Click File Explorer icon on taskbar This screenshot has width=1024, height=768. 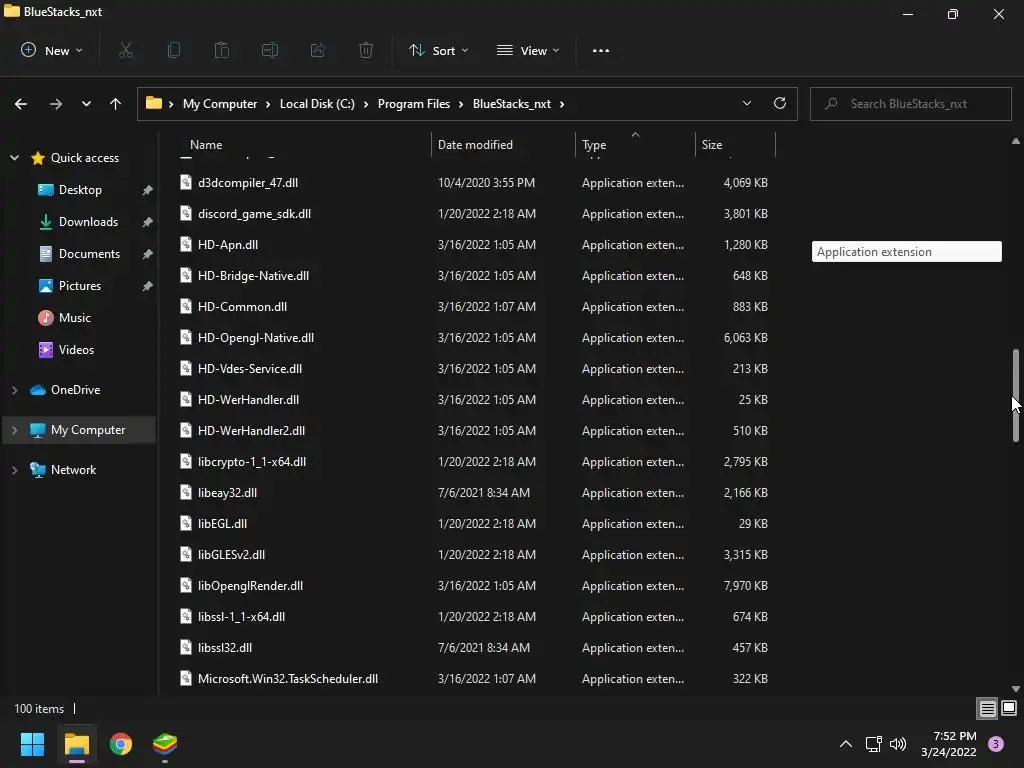[76, 744]
